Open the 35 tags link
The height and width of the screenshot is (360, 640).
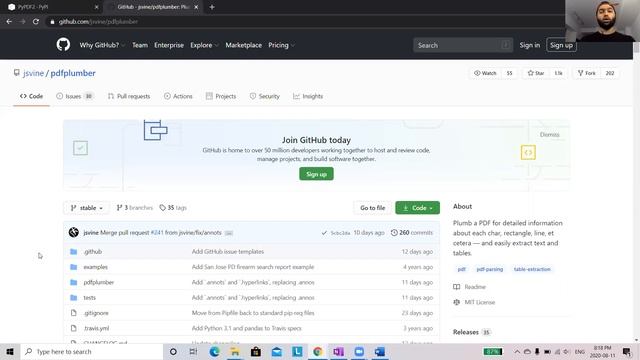click(x=173, y=208)
